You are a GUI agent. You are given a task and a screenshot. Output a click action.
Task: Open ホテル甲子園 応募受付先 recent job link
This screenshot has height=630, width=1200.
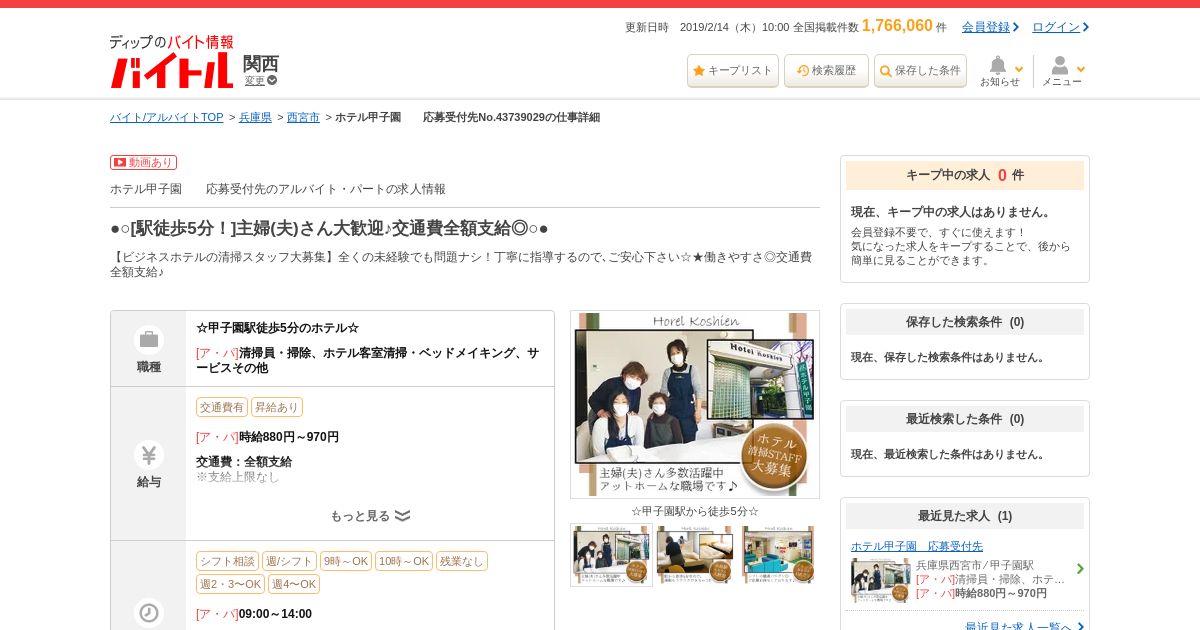point(917,546)
